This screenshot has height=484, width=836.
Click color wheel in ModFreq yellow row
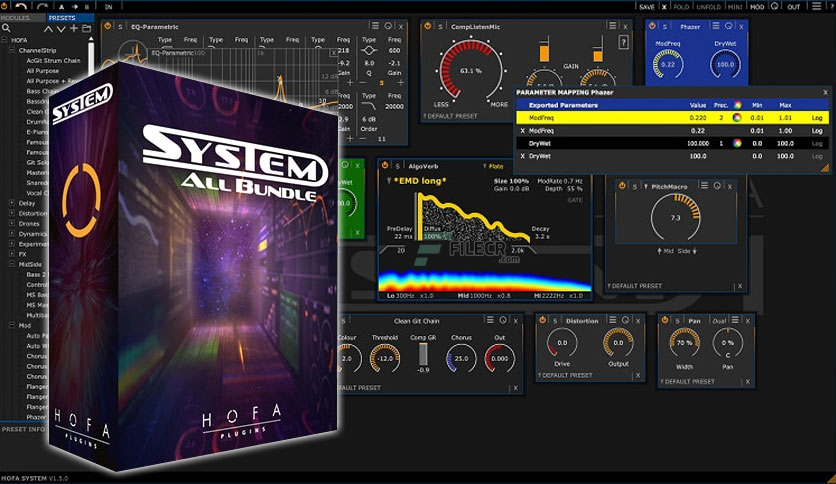point(737,118)
